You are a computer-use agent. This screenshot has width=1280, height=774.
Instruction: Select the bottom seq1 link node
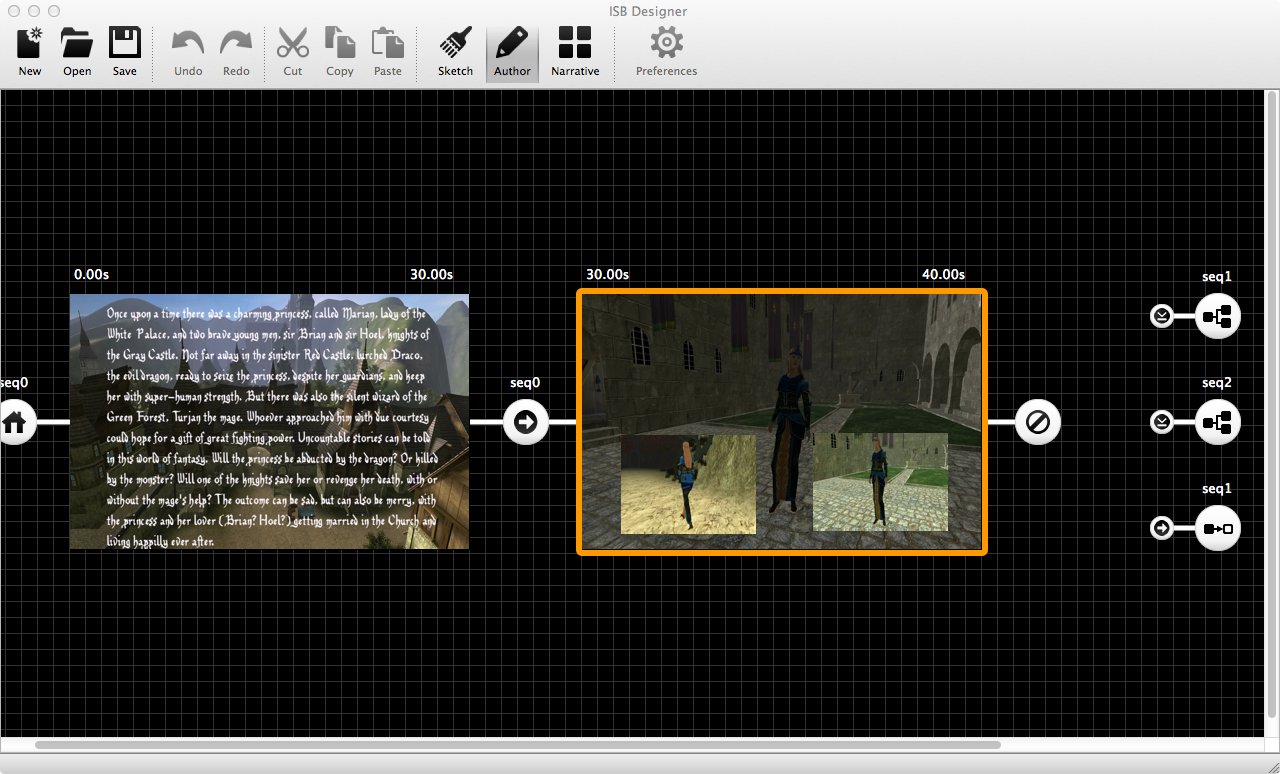pos(1218,528)
